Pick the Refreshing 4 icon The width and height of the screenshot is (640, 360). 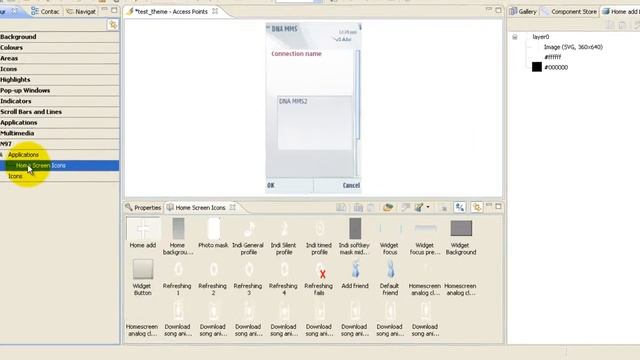tap(284, 269)
